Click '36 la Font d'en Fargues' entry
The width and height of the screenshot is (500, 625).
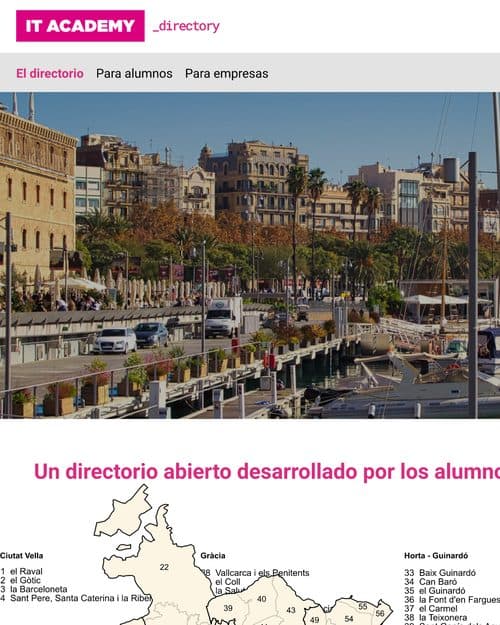452,599
